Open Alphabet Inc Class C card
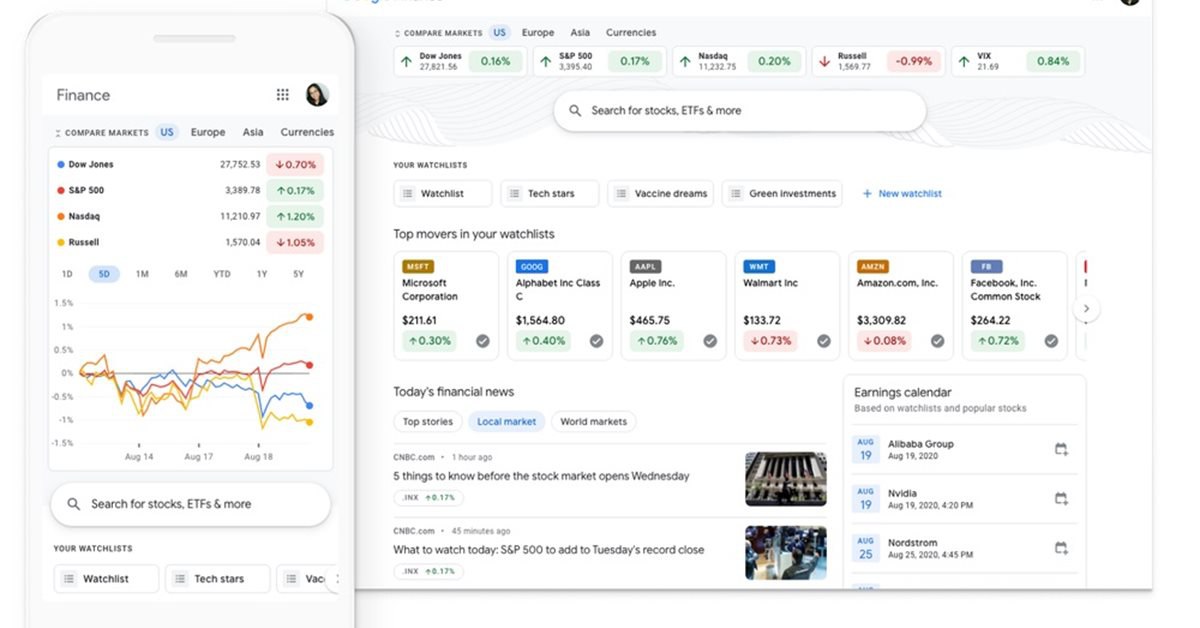The image size is (1200, 628). tap(560, 305)
